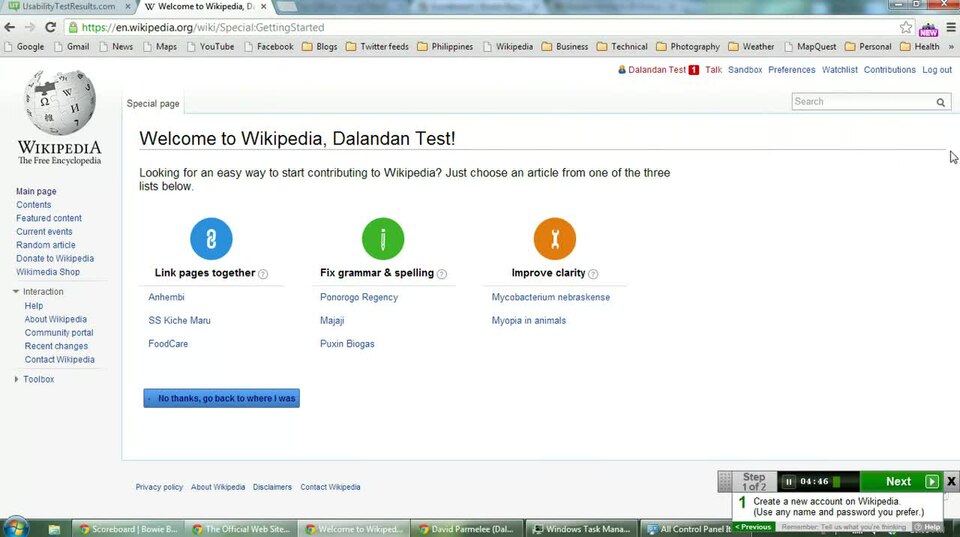Click the magnifier search icon in Wikipedia search box

pyautogui.click(x=940, y=102)
